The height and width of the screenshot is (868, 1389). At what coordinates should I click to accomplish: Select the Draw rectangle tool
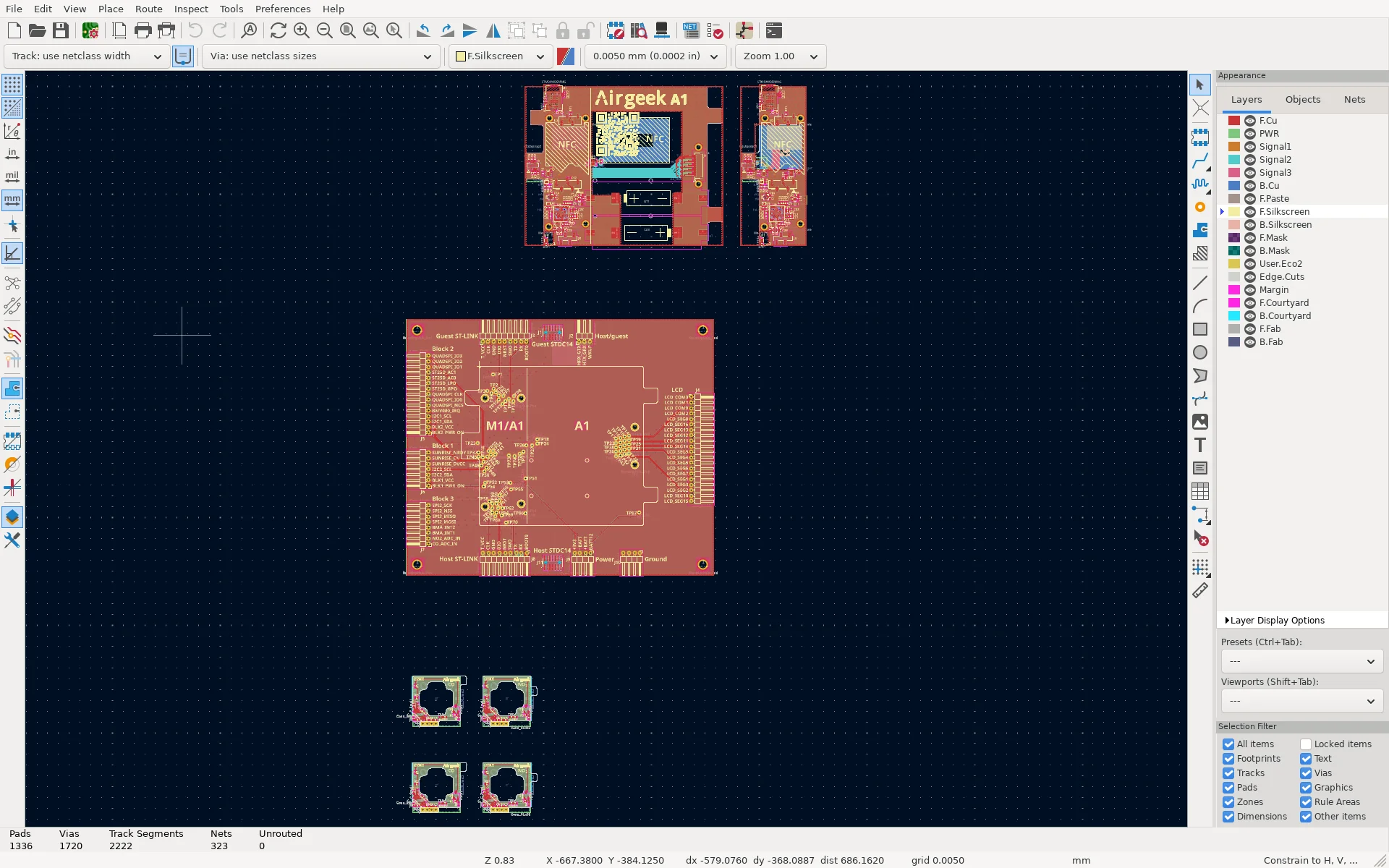pyautogui.click(x=1200, y=329)
